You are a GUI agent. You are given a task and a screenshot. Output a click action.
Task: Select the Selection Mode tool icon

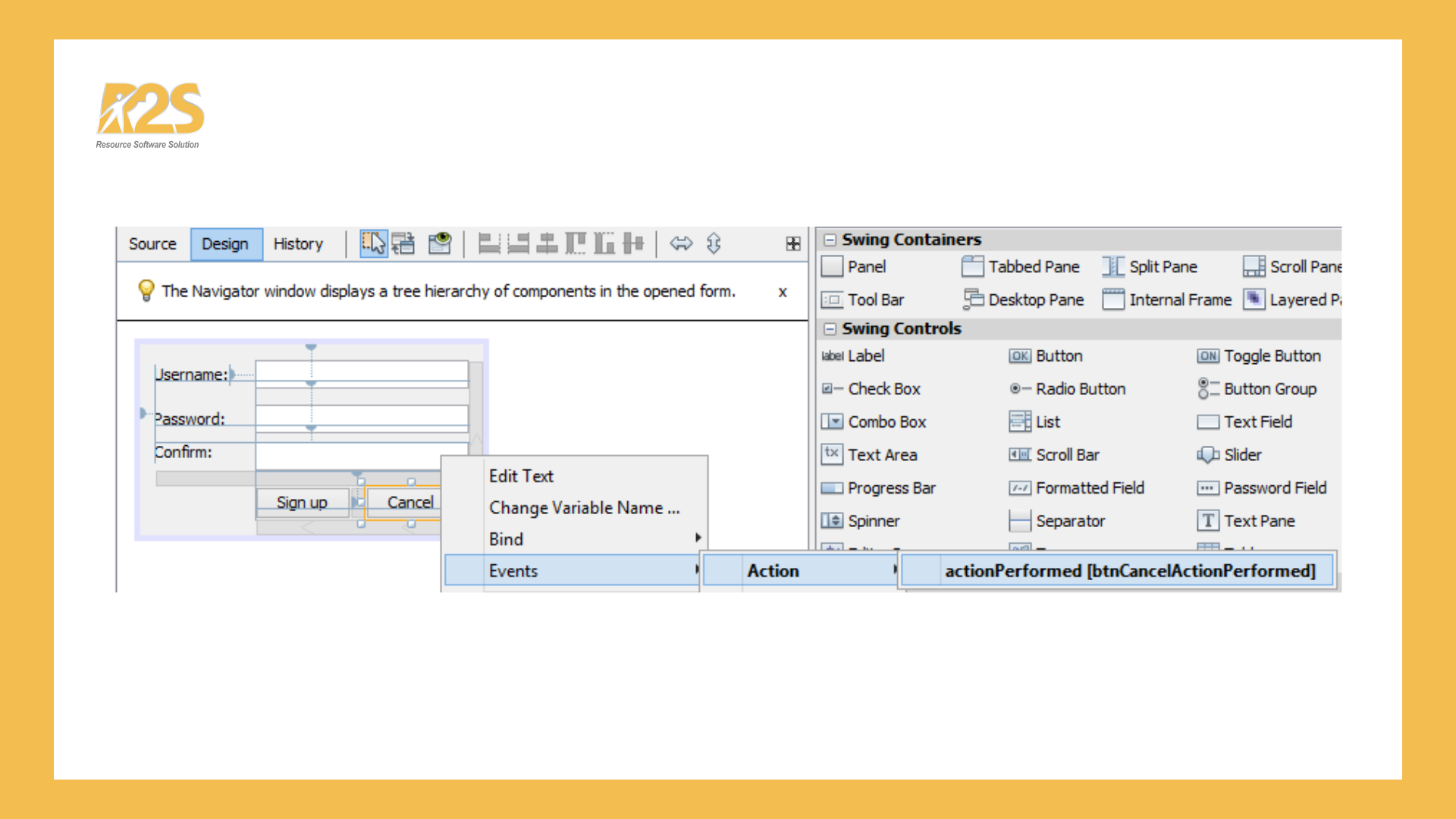pos(373,243)
